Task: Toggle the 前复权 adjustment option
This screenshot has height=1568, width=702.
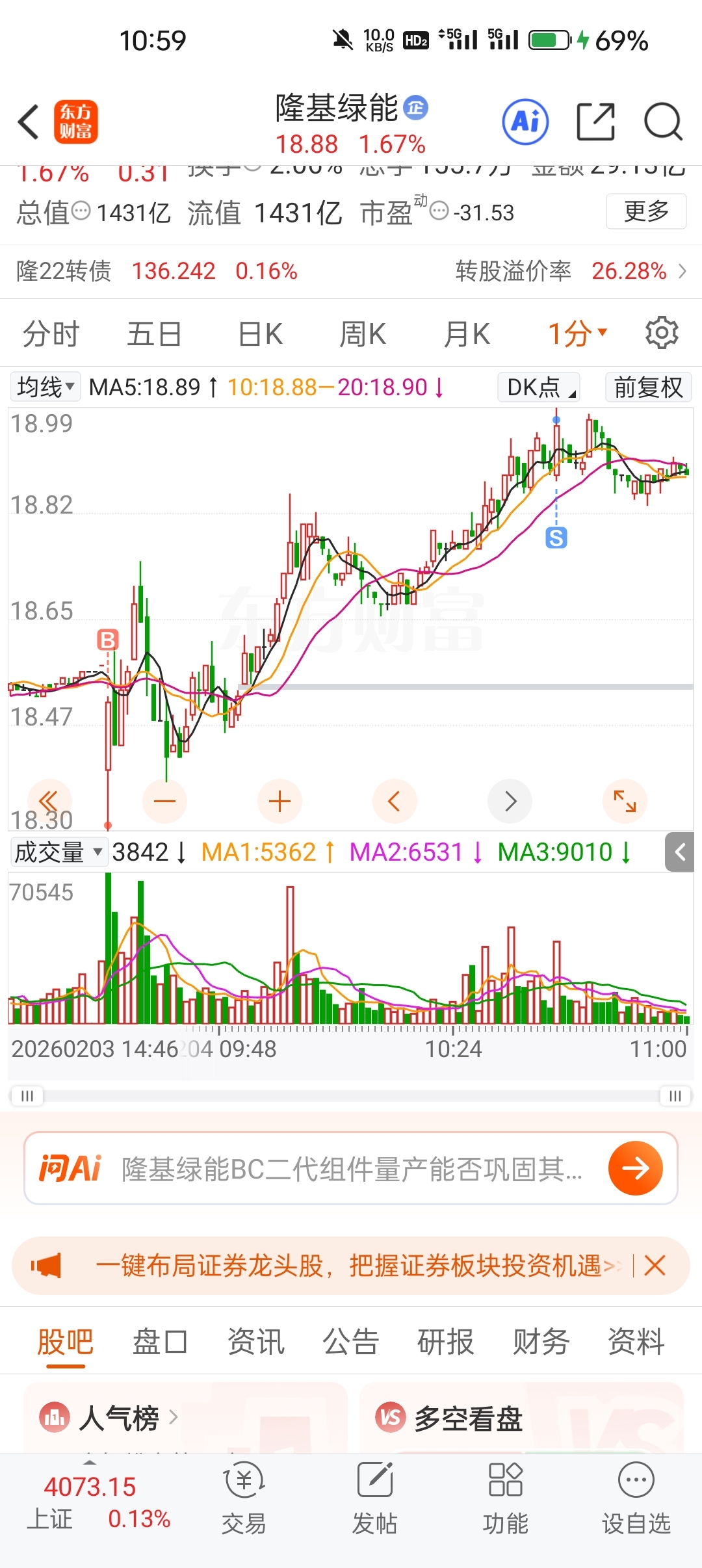Action: coord(648,387)
